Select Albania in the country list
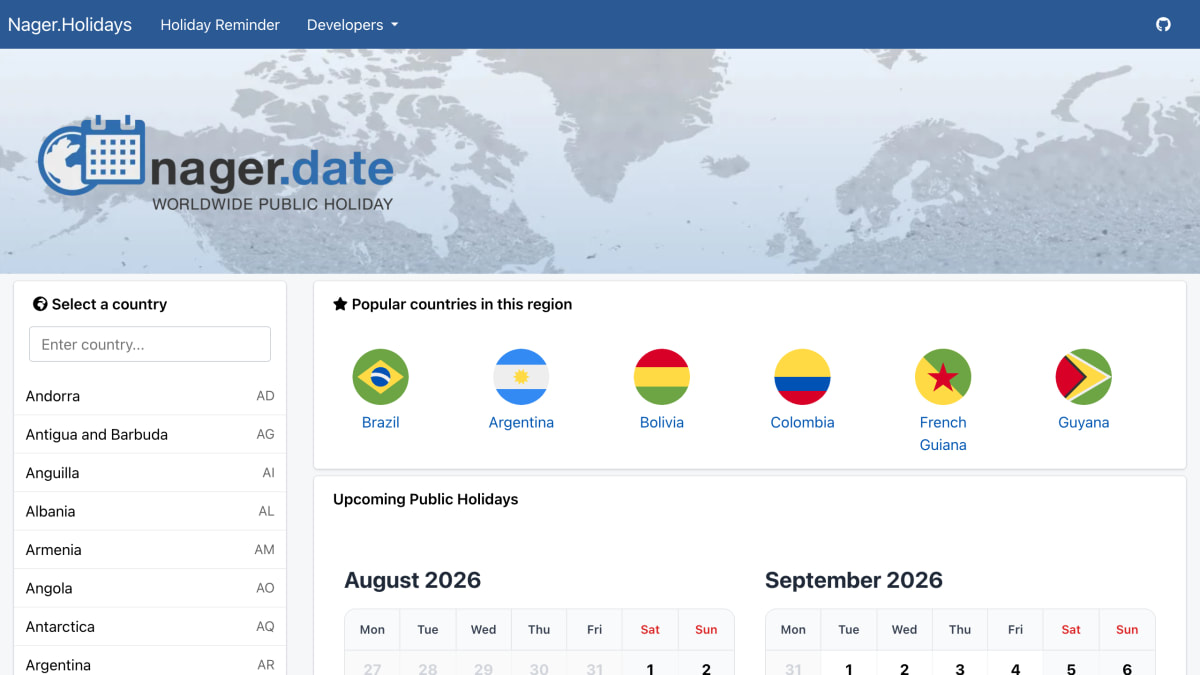 coord(150,511)
